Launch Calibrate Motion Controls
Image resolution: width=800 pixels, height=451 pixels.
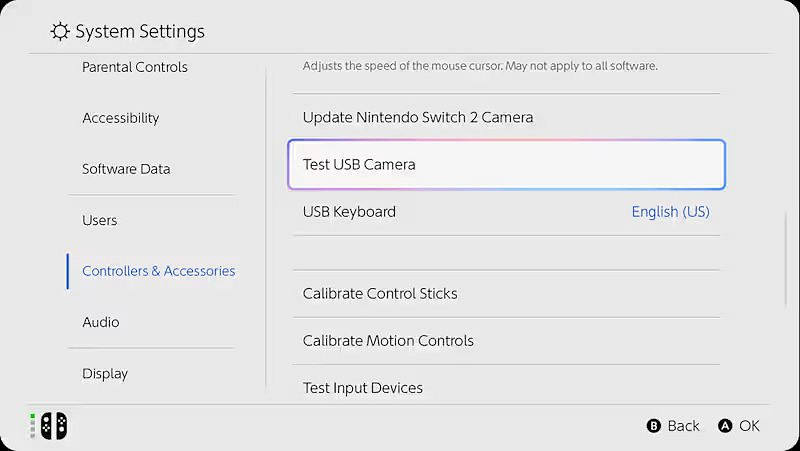(388, 341)
